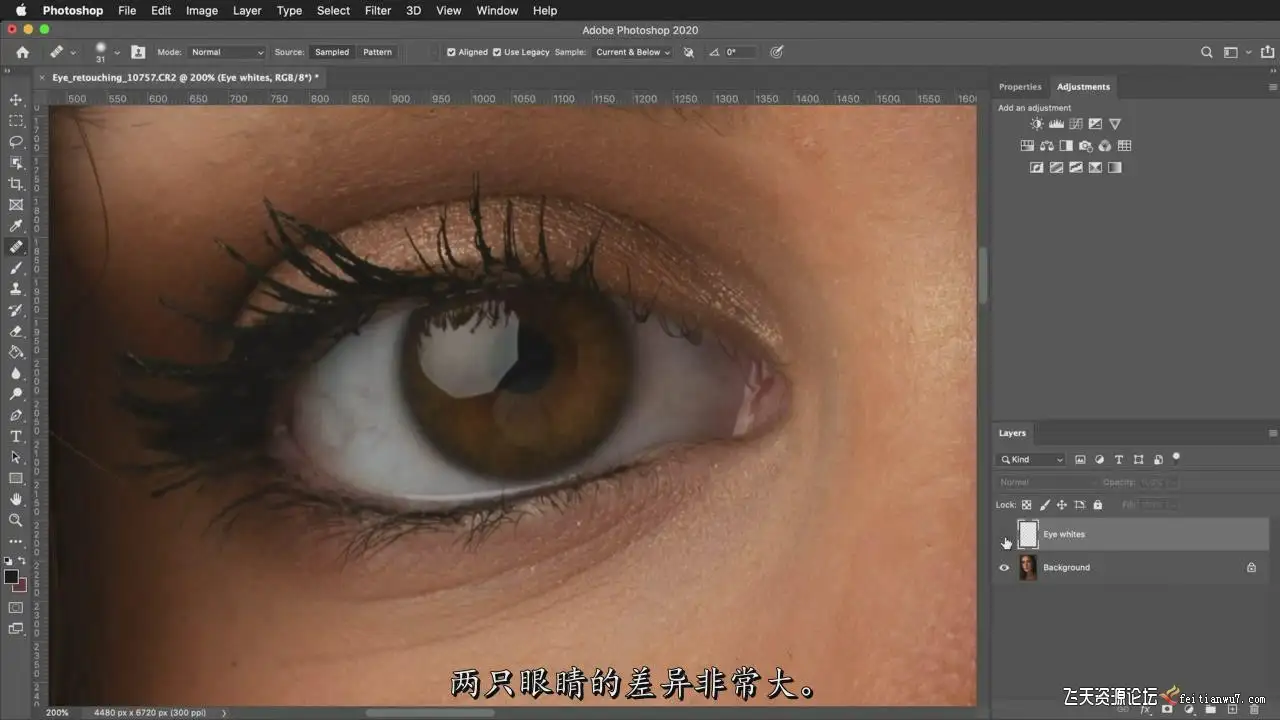Open the Apple menu
1280x720 pixels.
coord(19,10)
